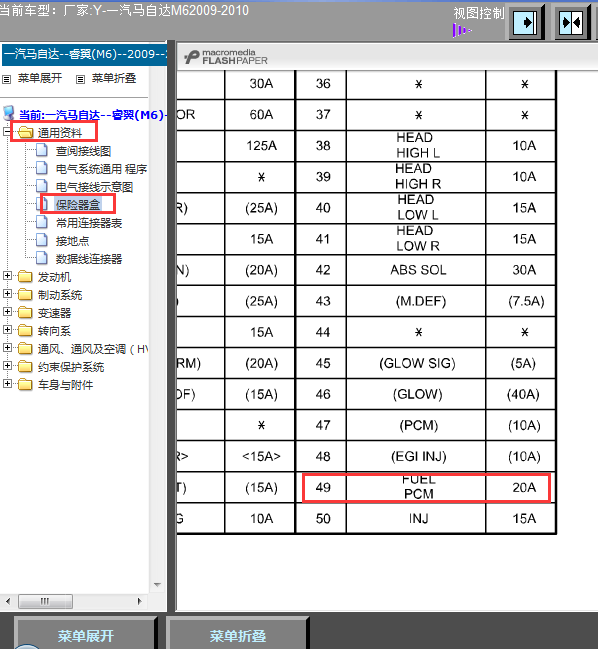The width and height of the screenshot is (598, 649).
Task: Click the inward-arrows view control icon
Action: 572,22
